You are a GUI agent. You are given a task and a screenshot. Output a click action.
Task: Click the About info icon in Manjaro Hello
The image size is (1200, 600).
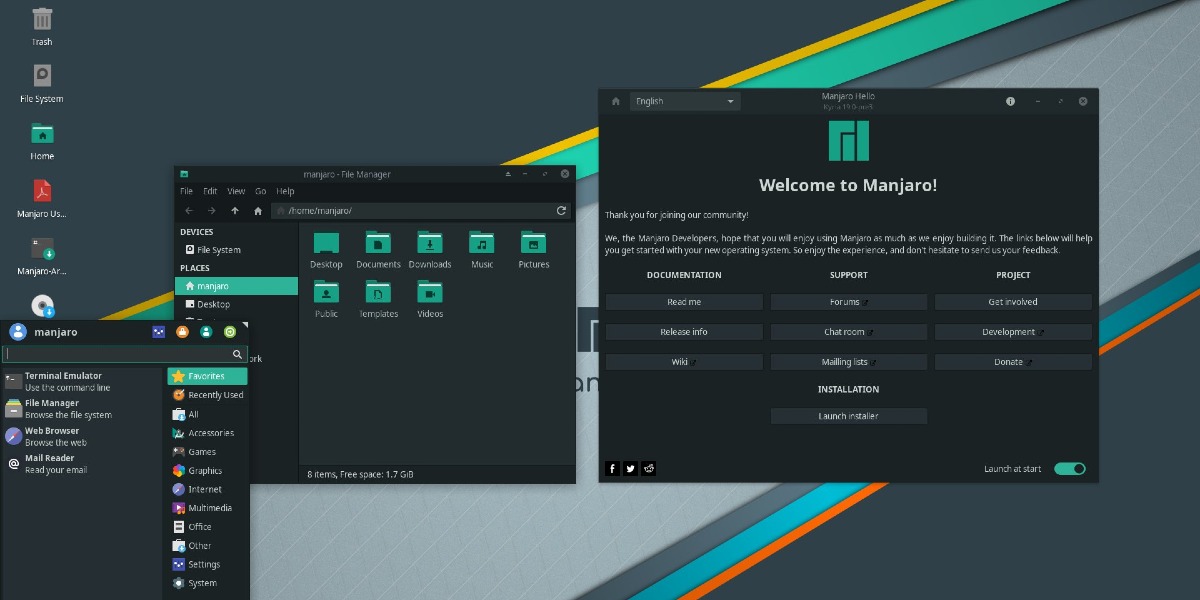click(1010, 101)
